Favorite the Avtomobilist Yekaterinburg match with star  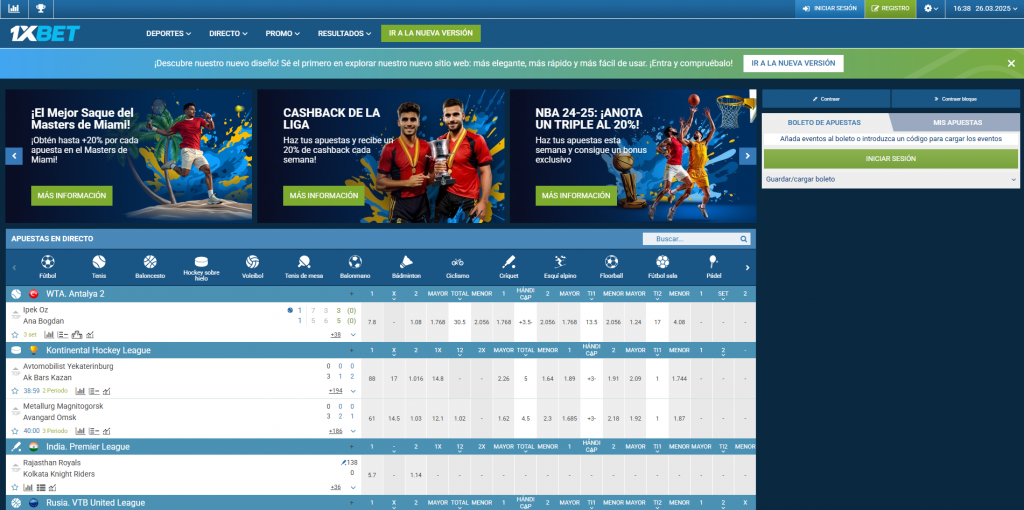pos(14,391)
